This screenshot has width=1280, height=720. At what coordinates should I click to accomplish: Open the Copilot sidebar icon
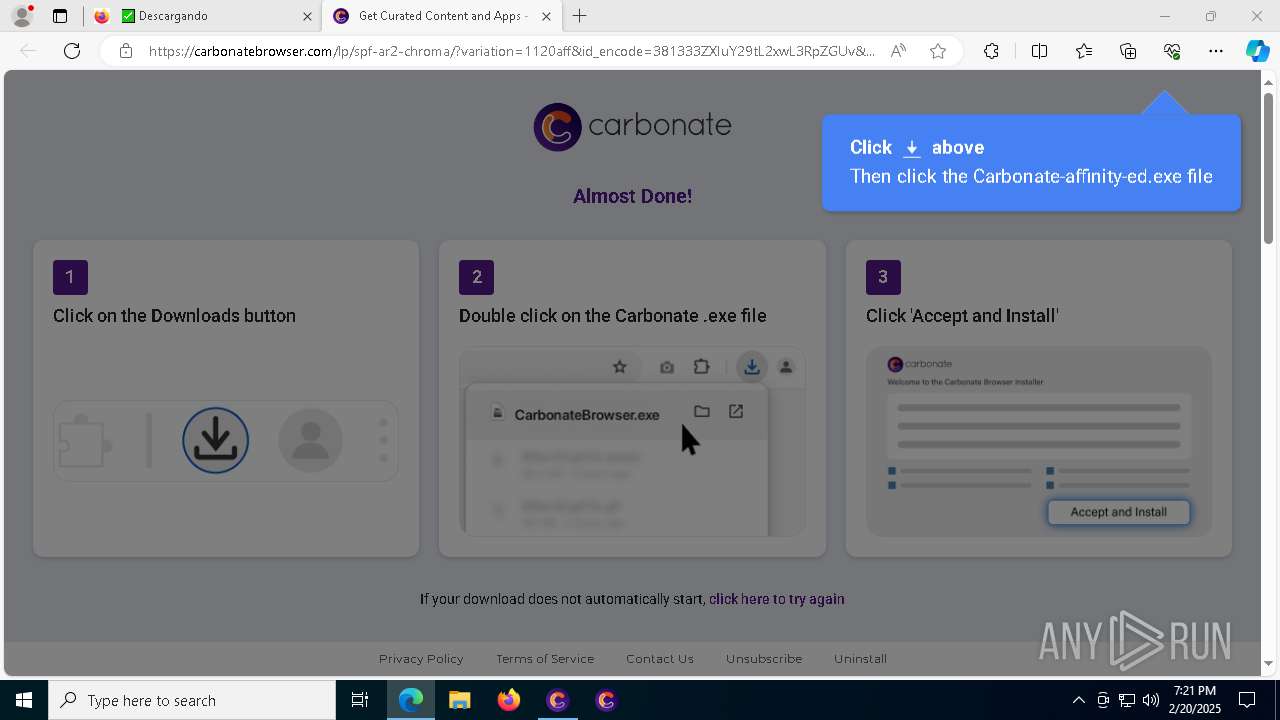pos(1257,51)
